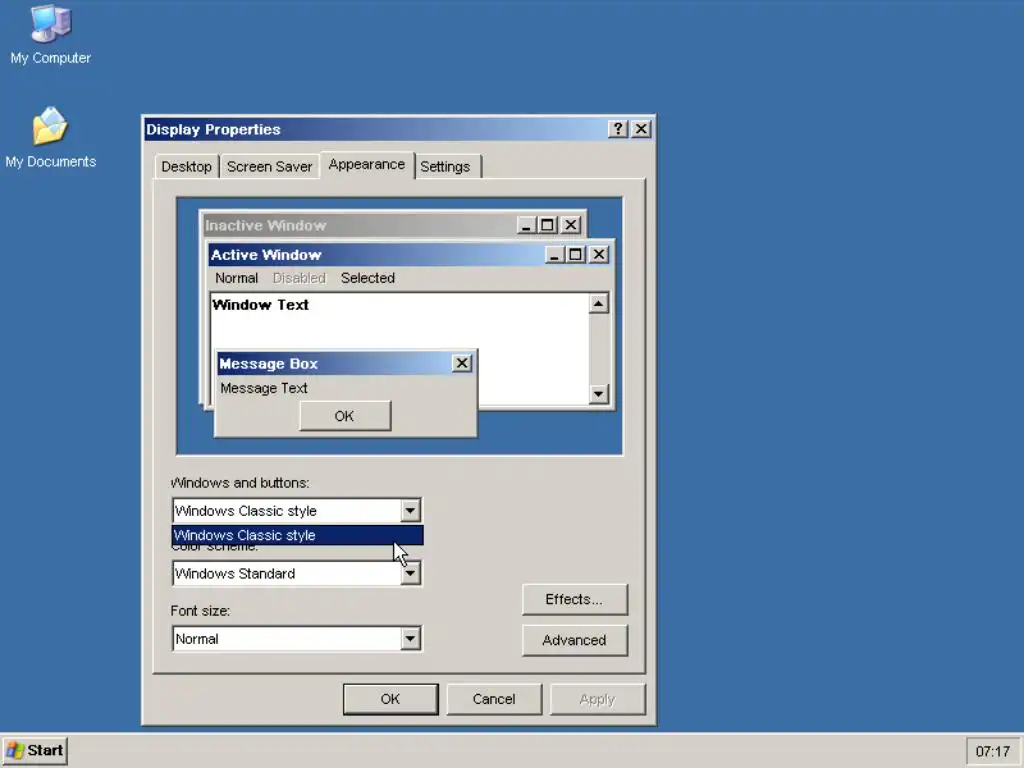The width and height of the screenshot is (1024, 768).
Task: Click the preview scrollbar up arrow
Action: (598, 304)
